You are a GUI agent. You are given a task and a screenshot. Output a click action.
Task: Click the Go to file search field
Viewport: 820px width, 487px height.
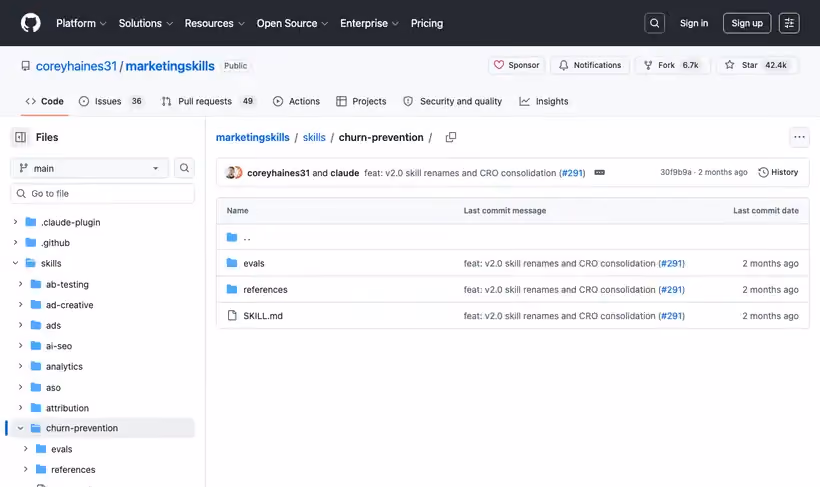[102, 194]
